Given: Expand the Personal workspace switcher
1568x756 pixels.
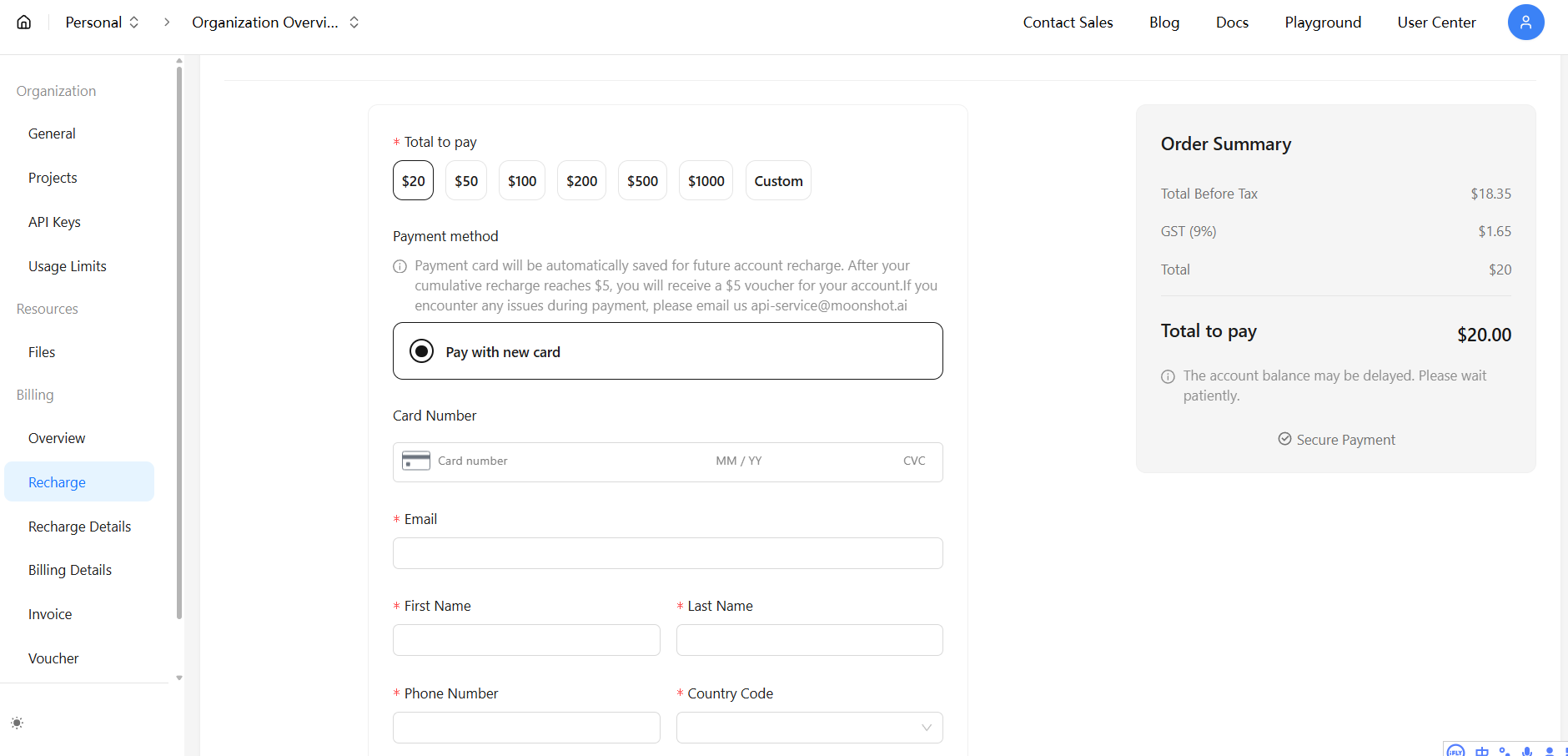Looking at the screenshot, I should 102,23.
